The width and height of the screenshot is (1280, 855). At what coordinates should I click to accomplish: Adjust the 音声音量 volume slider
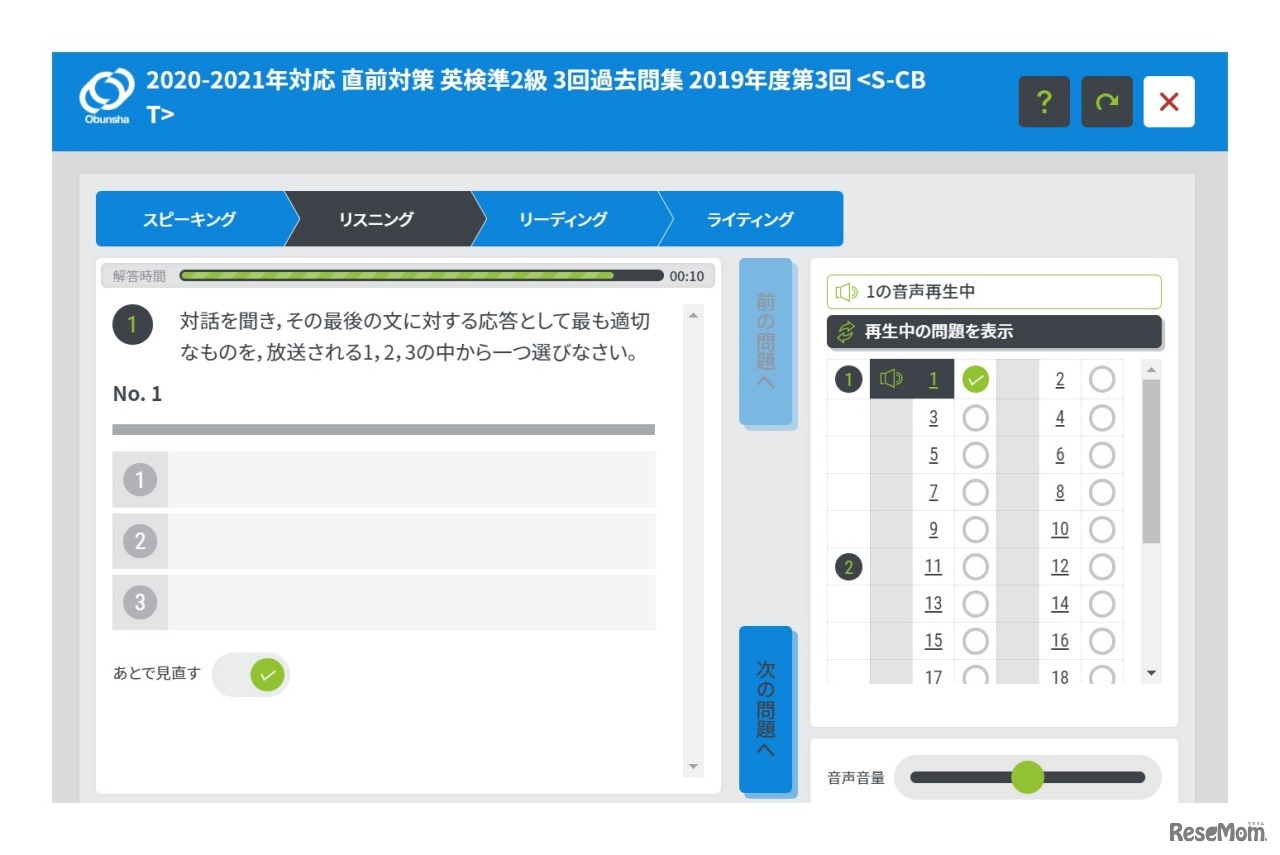click(1027, 777)
